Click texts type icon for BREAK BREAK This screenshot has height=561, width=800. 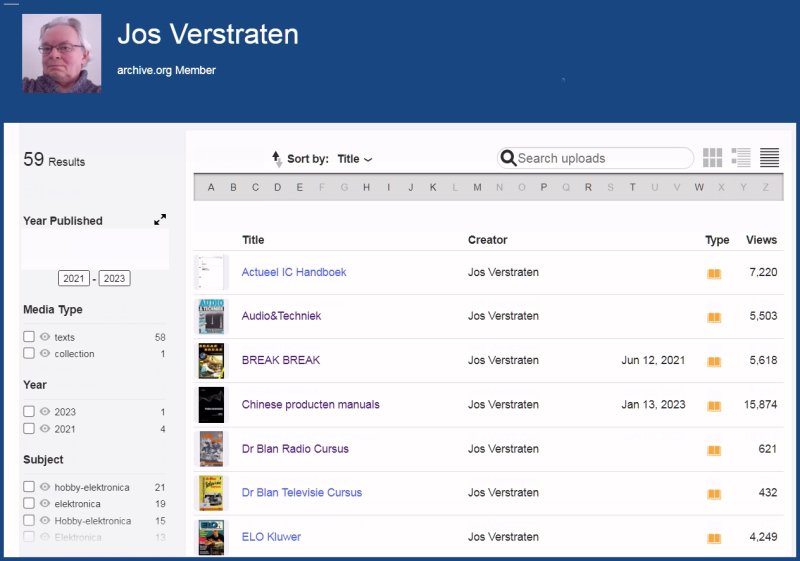point(714,362)
